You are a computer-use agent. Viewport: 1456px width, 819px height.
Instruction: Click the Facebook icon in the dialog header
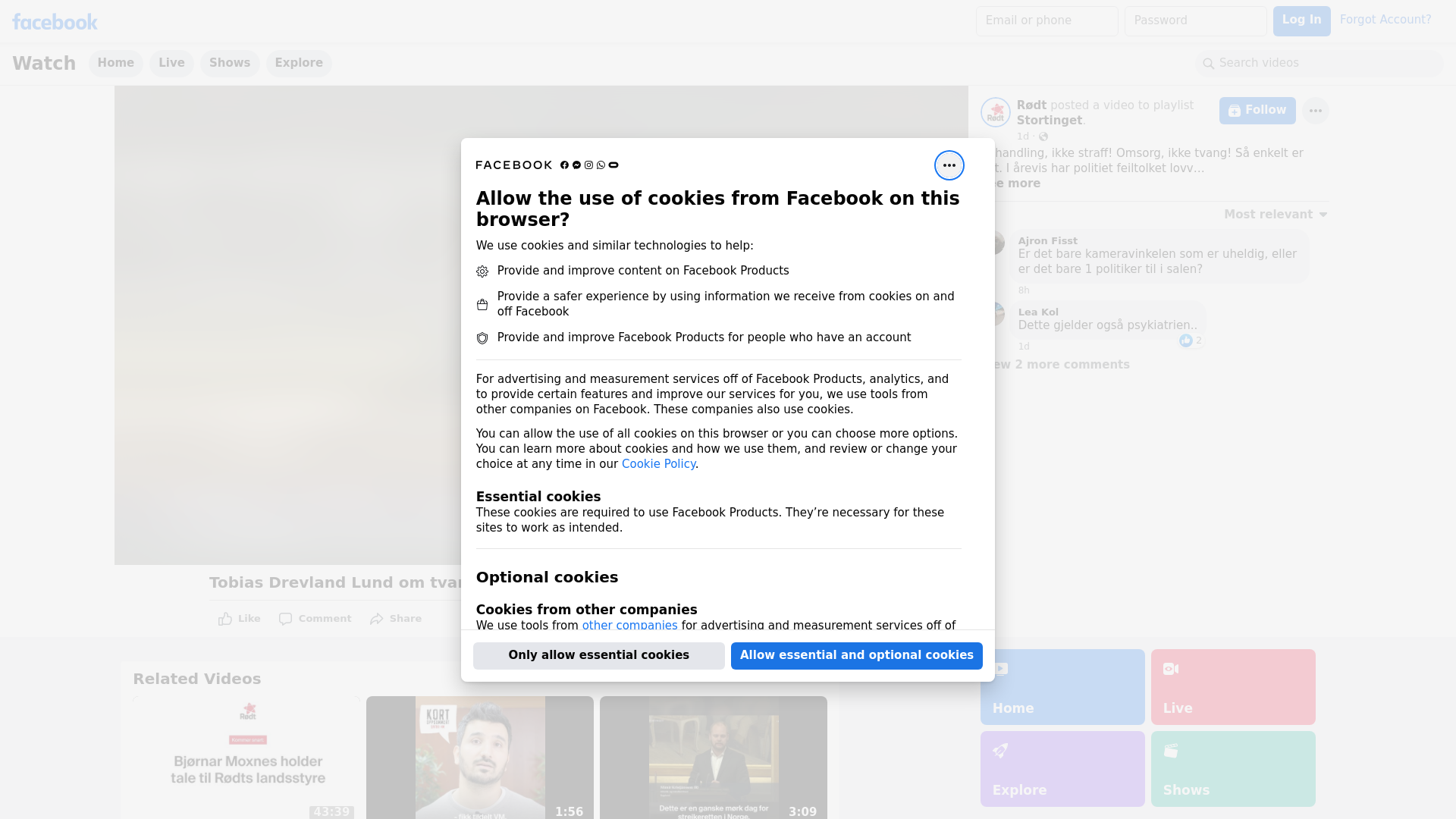(564, 165)
